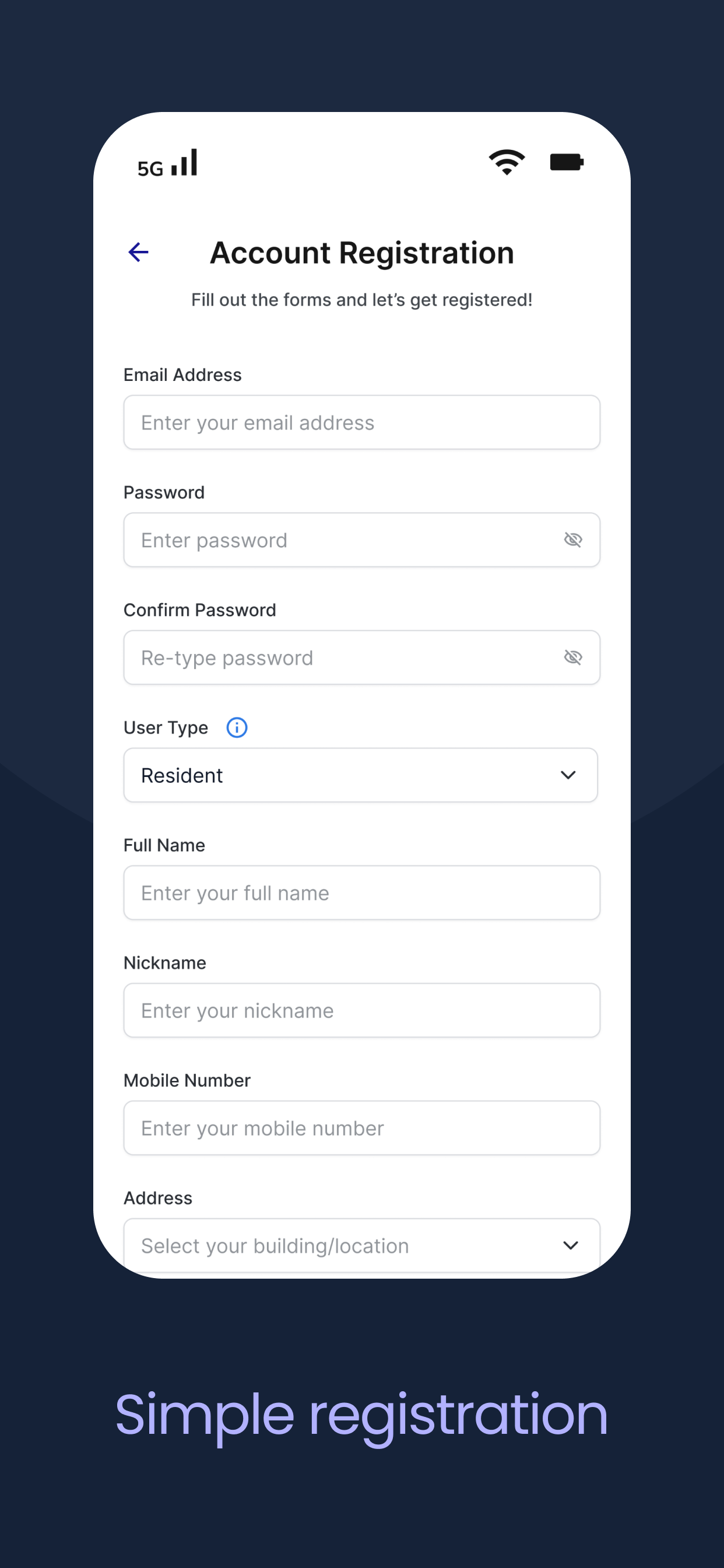Focus the email address input field

(362, 422)
